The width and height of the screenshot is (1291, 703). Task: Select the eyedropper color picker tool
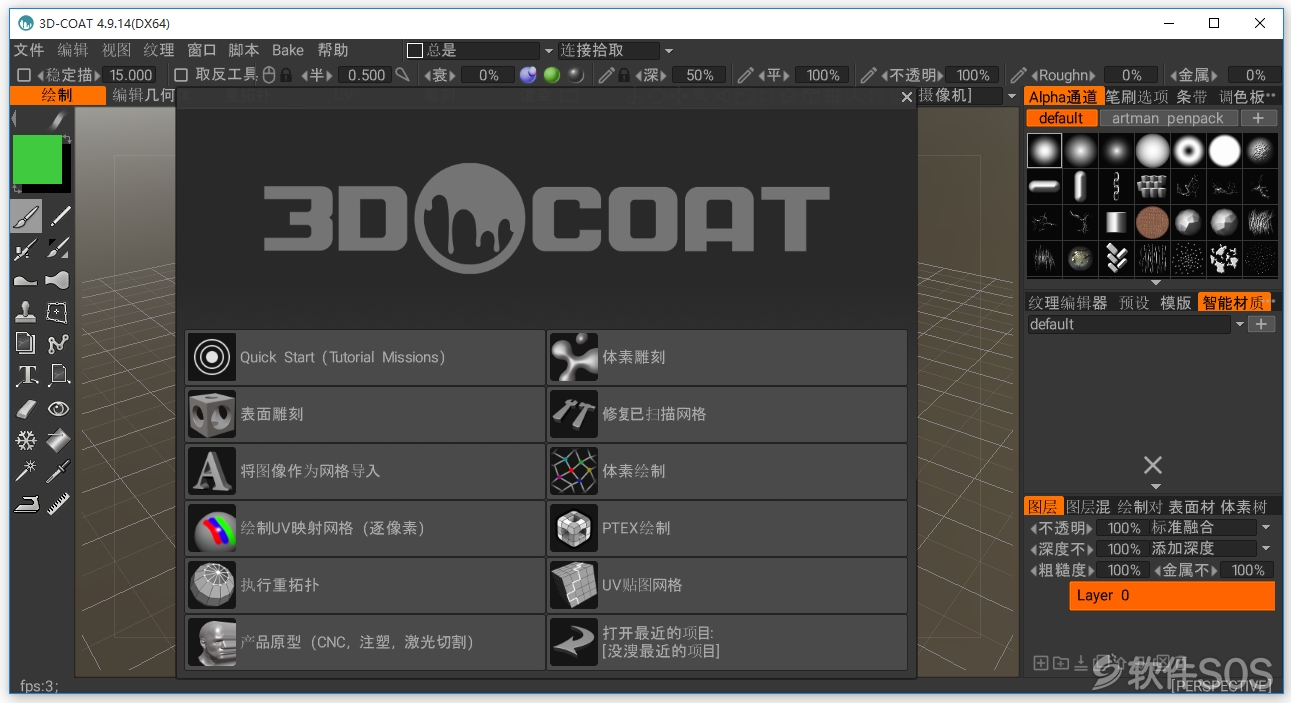tap(59, 472)
